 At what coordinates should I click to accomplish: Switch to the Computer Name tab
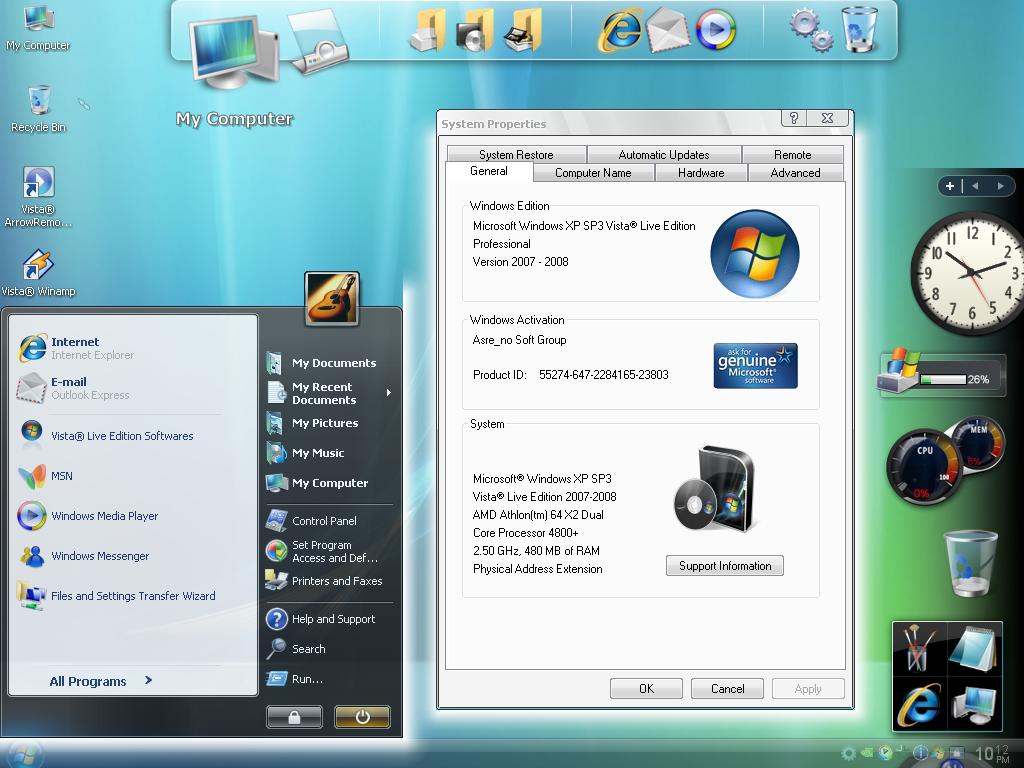[x=593, y=172]
